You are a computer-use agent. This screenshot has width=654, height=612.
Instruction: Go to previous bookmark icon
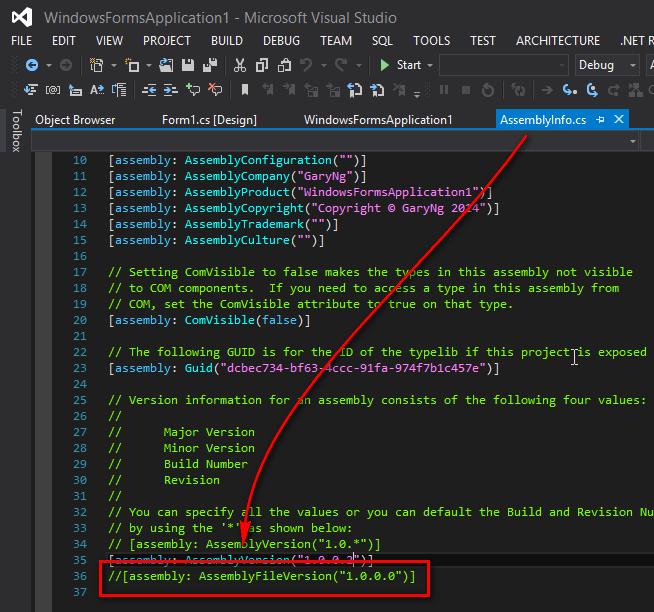268,89
